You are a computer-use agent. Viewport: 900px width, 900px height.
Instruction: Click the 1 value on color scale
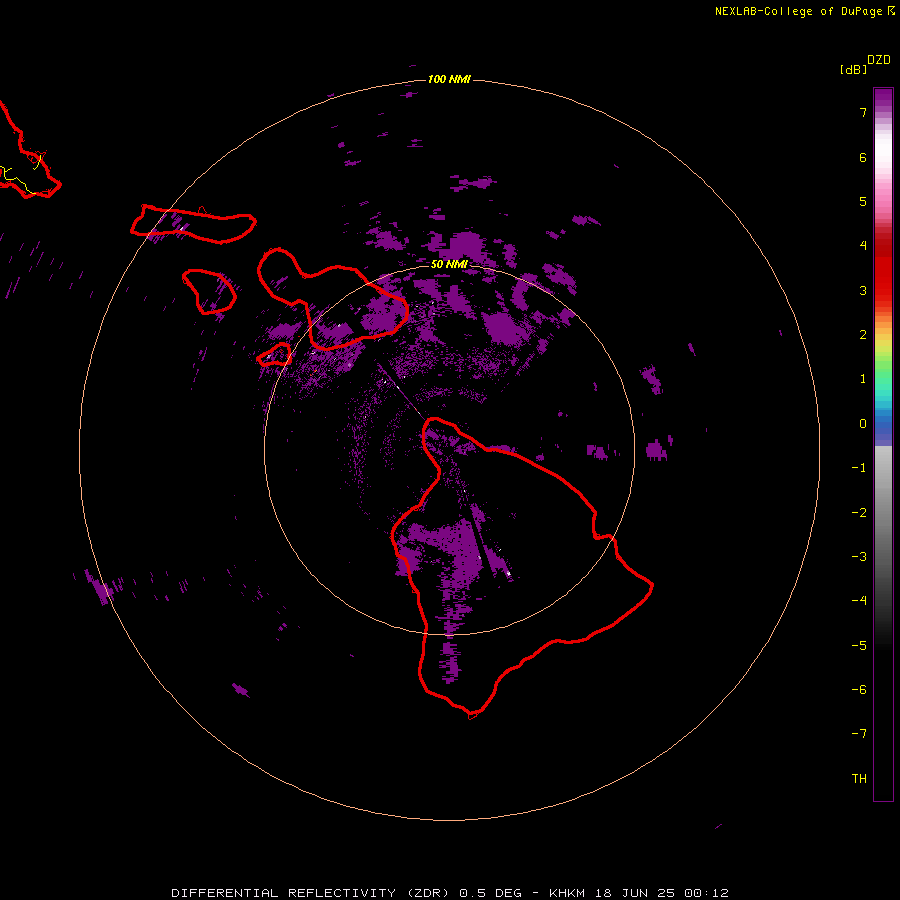tap(863, 379)
